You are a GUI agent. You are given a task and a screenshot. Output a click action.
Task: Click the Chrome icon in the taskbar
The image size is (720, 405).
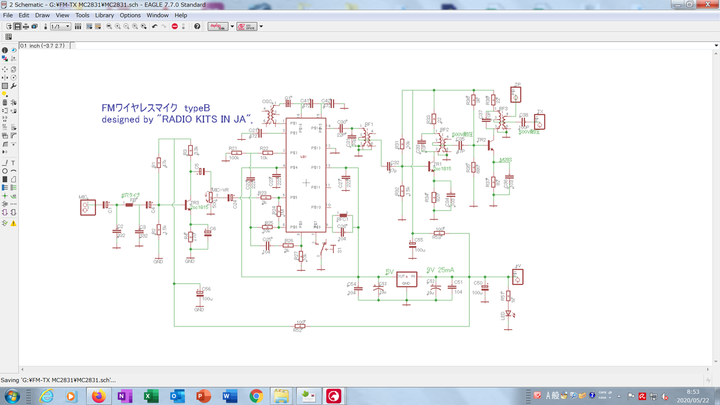tap(256, 396)
